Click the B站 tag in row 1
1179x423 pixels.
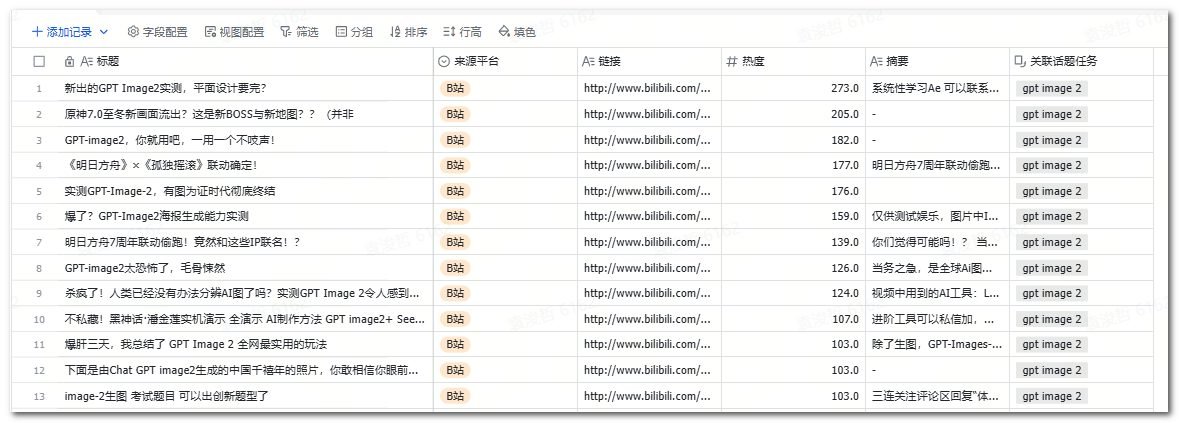455,89
